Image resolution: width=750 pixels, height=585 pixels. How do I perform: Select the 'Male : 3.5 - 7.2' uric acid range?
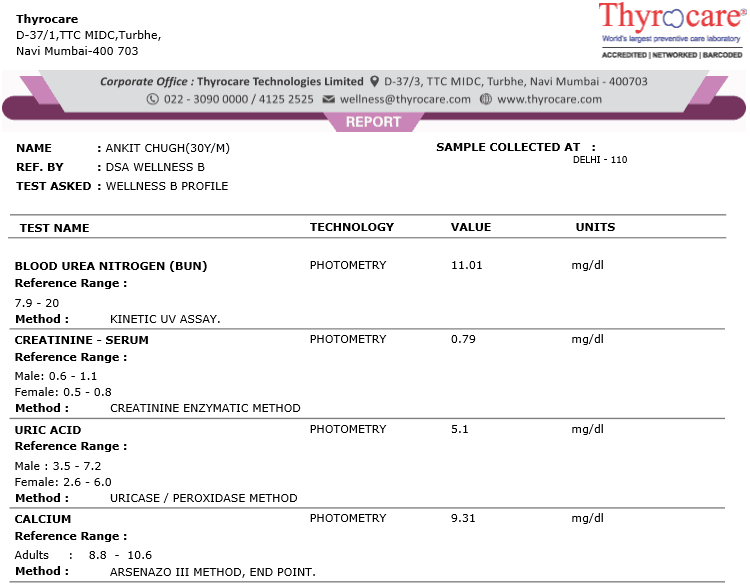point(58,466)
